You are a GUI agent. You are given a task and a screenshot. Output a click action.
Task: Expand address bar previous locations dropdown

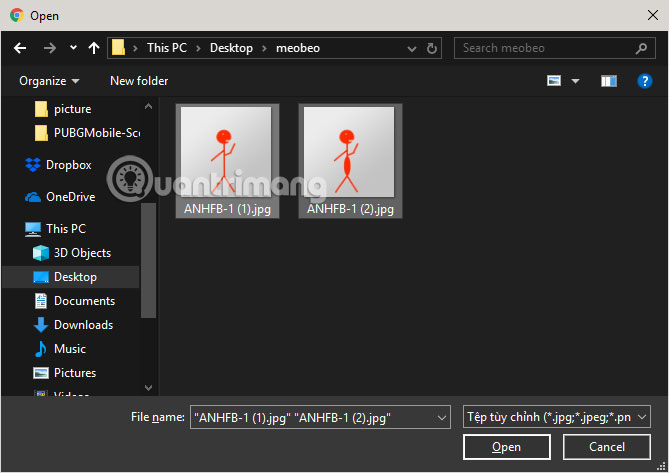pyautogui.click(x=412, y=49)
